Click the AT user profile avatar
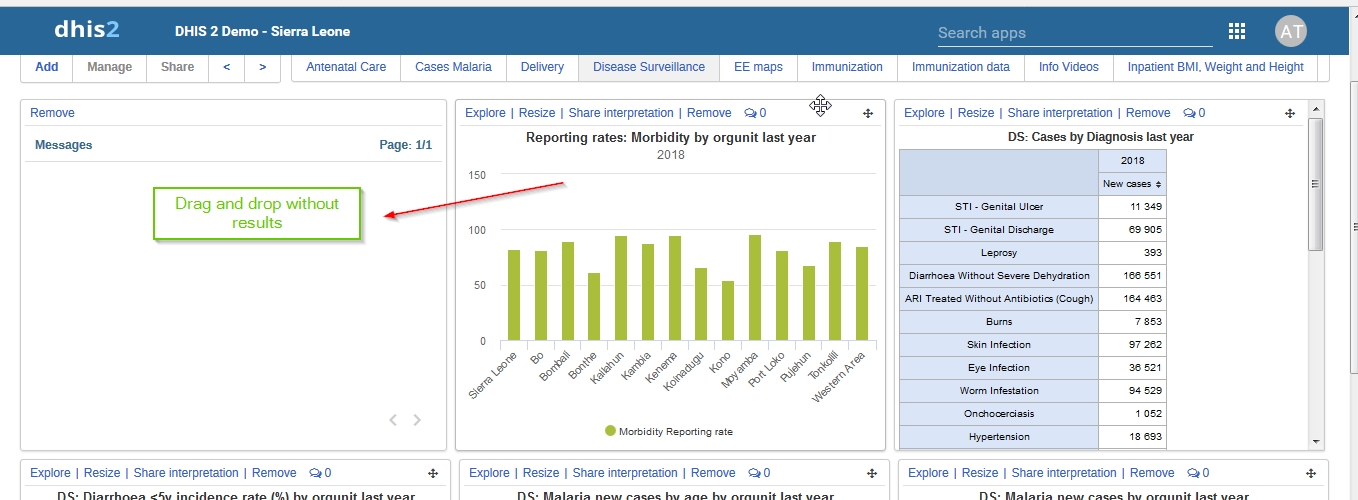This screenshot has height=500, width=1358. click(x=1291, y=31)
